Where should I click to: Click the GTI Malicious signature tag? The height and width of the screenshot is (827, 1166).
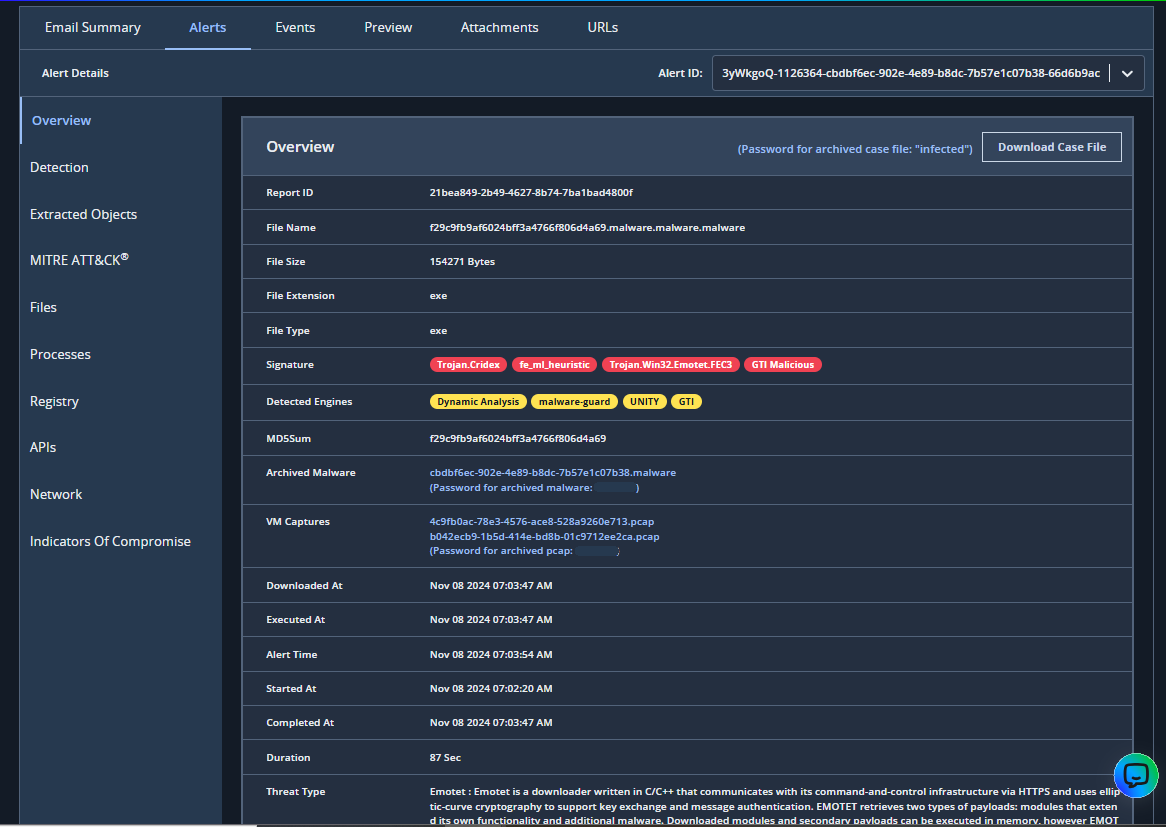[782, 364]
